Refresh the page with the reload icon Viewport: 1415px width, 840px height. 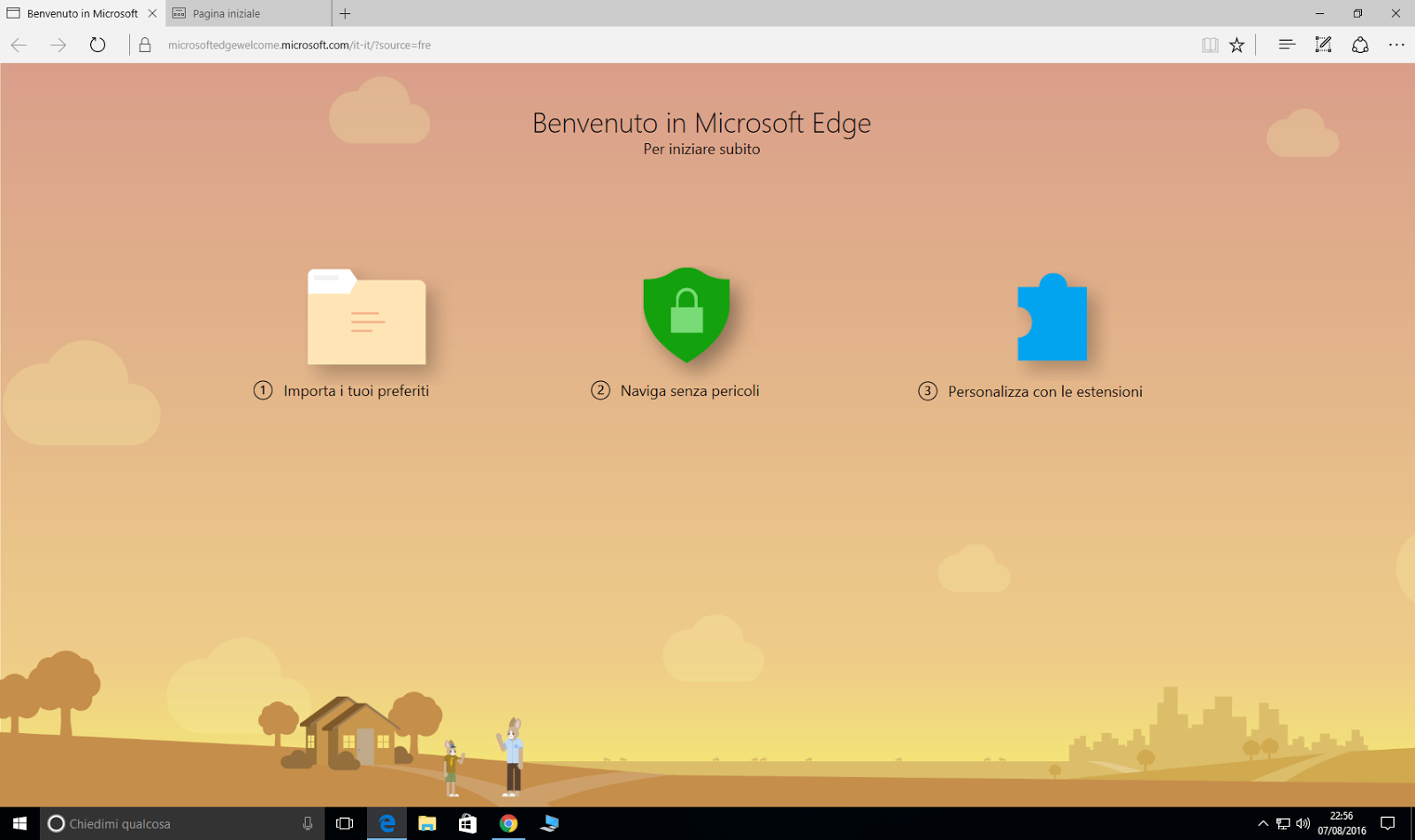[x=97, y=45]
